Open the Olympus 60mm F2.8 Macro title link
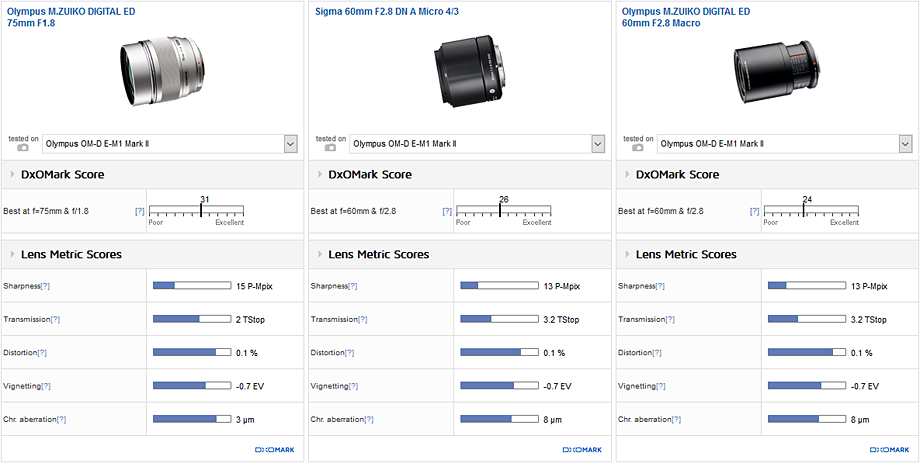The width and height of the screenshot is (920, 463). [686, 17]
